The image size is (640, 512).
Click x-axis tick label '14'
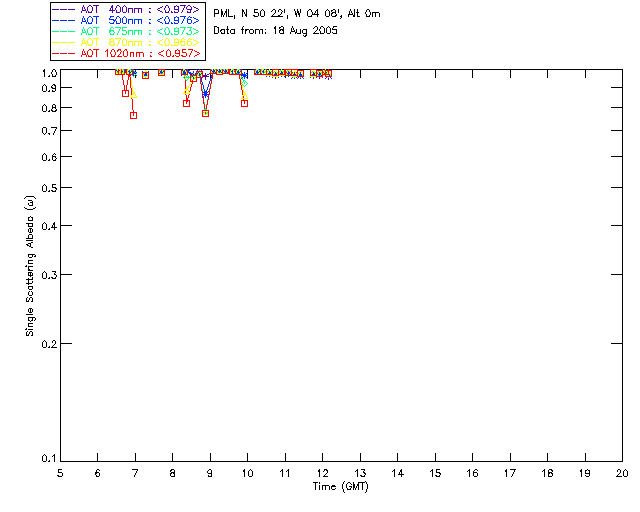click(398, 473)
